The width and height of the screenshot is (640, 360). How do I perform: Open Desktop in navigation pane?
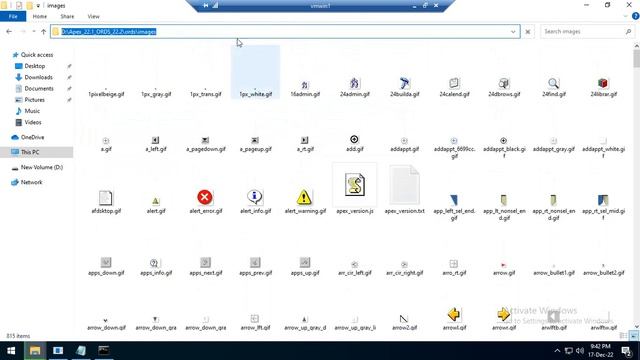click(35, 66)
